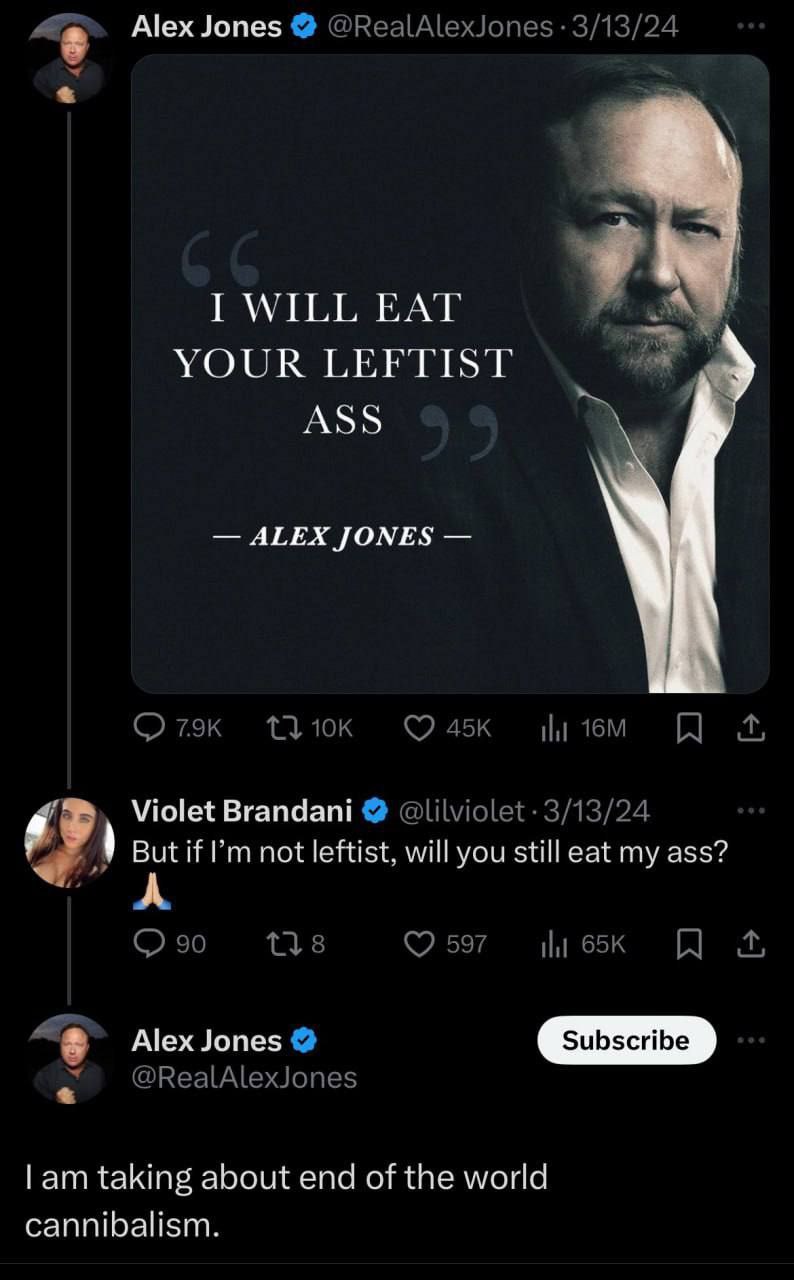794x1280 pixels.
Task: Reply to Violet Brandani's tweet
Action: click(150, 943)
